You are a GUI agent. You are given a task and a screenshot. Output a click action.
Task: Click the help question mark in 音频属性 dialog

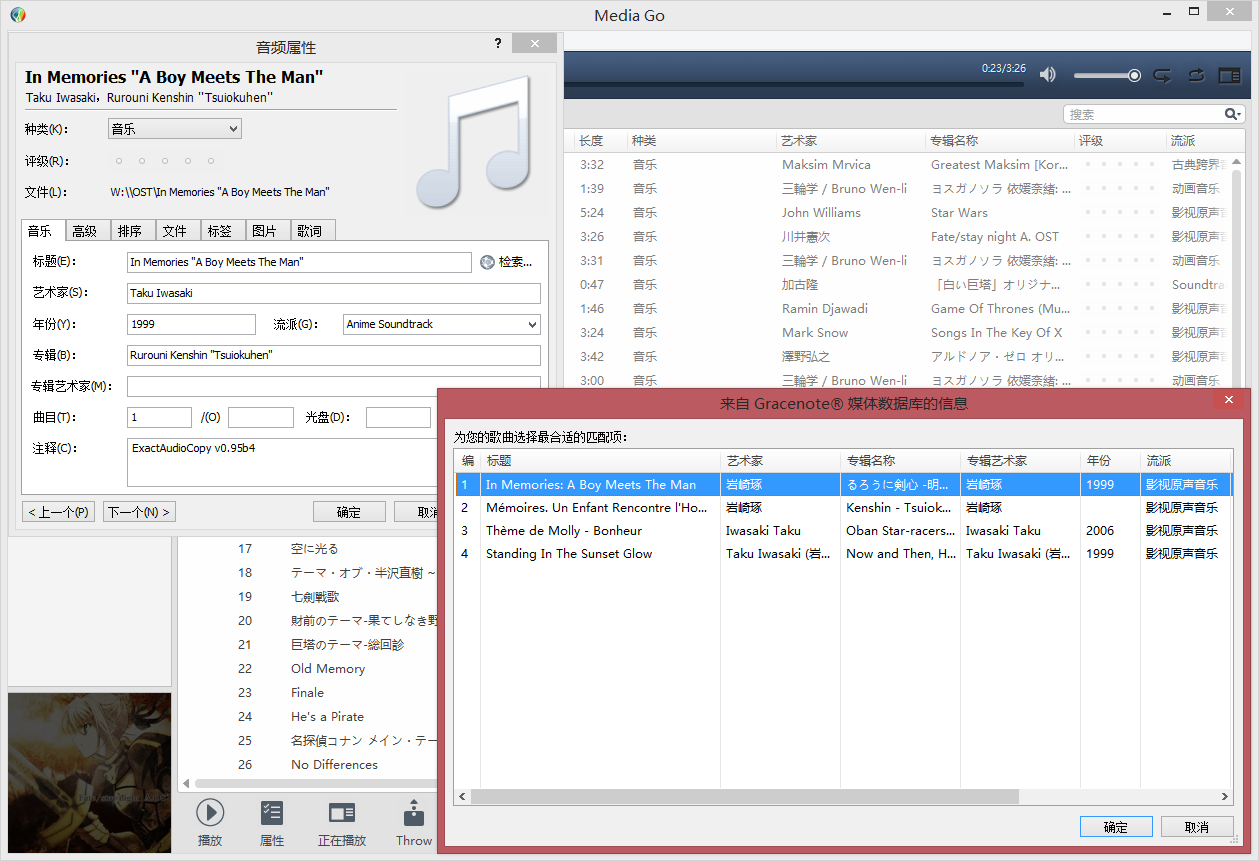[498, 44]
